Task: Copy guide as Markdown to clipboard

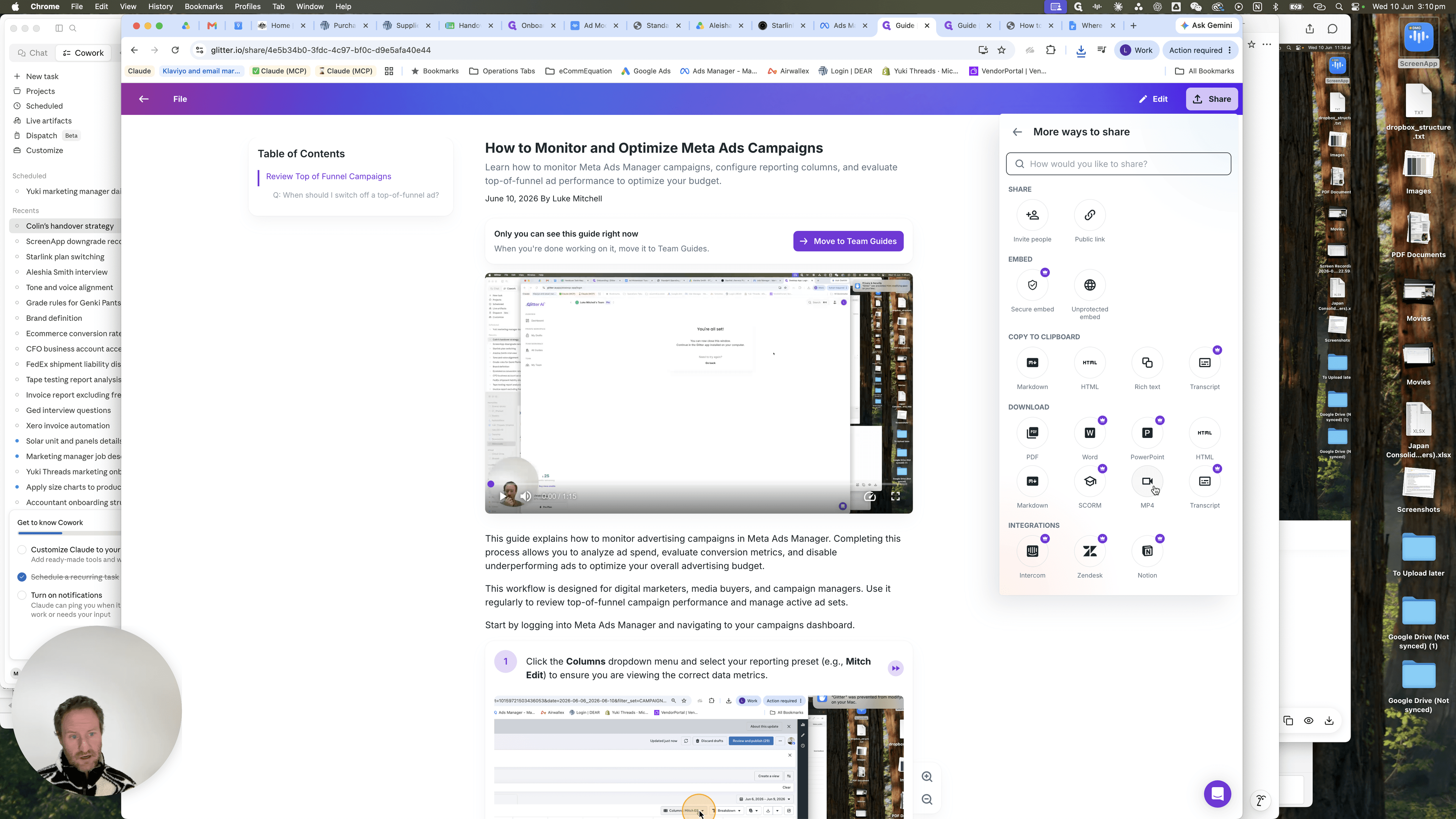Action: tap(1032, 363)
